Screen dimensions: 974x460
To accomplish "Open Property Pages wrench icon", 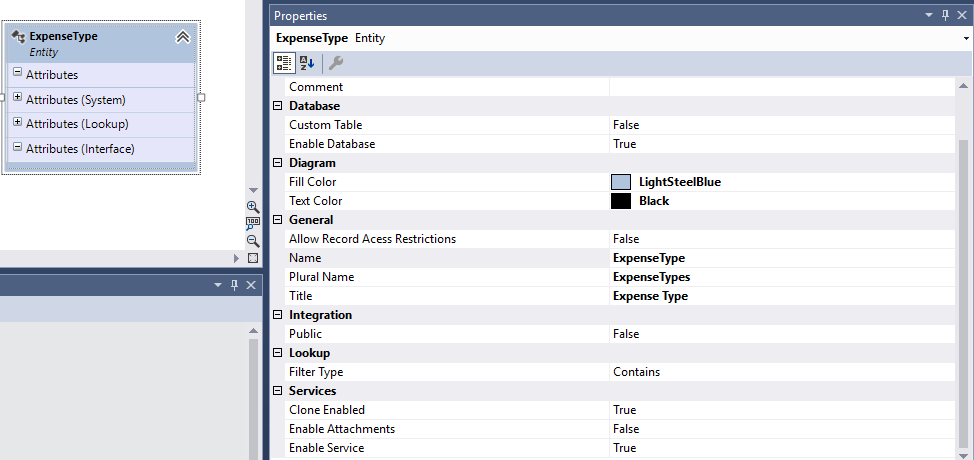I will click(x=336, y=63).
